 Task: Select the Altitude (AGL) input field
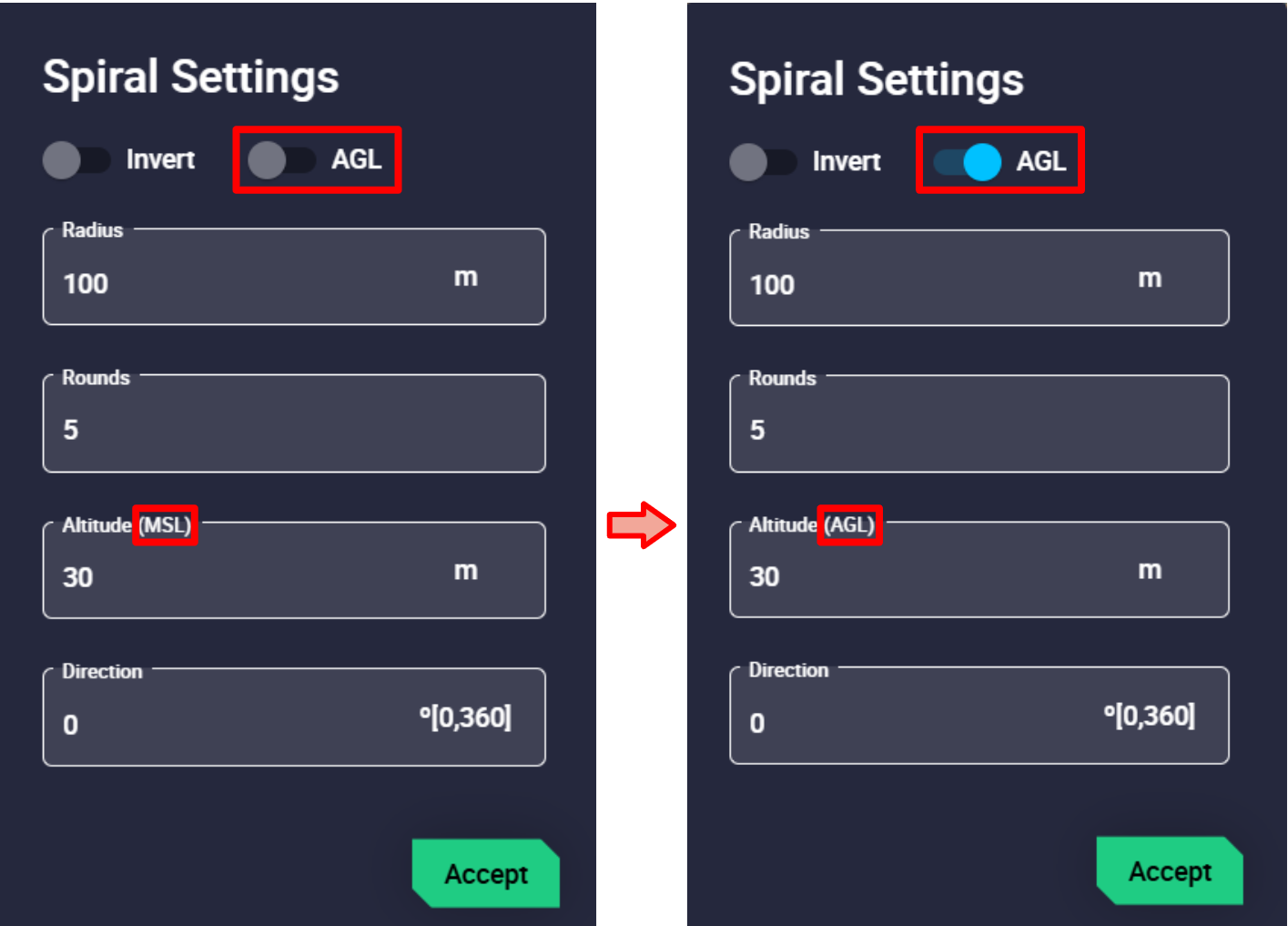click(938, 575)
